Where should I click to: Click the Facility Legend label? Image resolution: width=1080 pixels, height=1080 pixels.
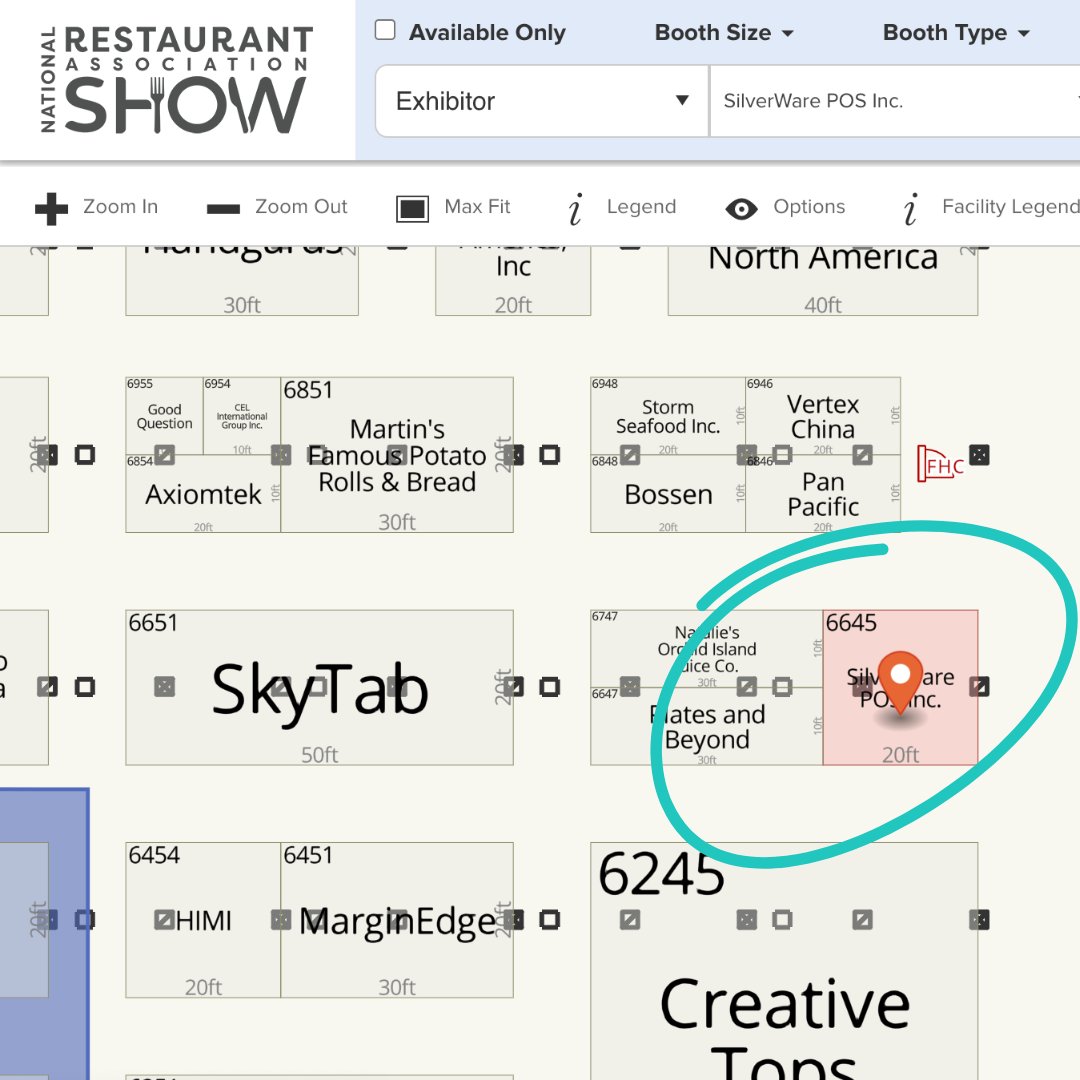tap(1010, 207)
